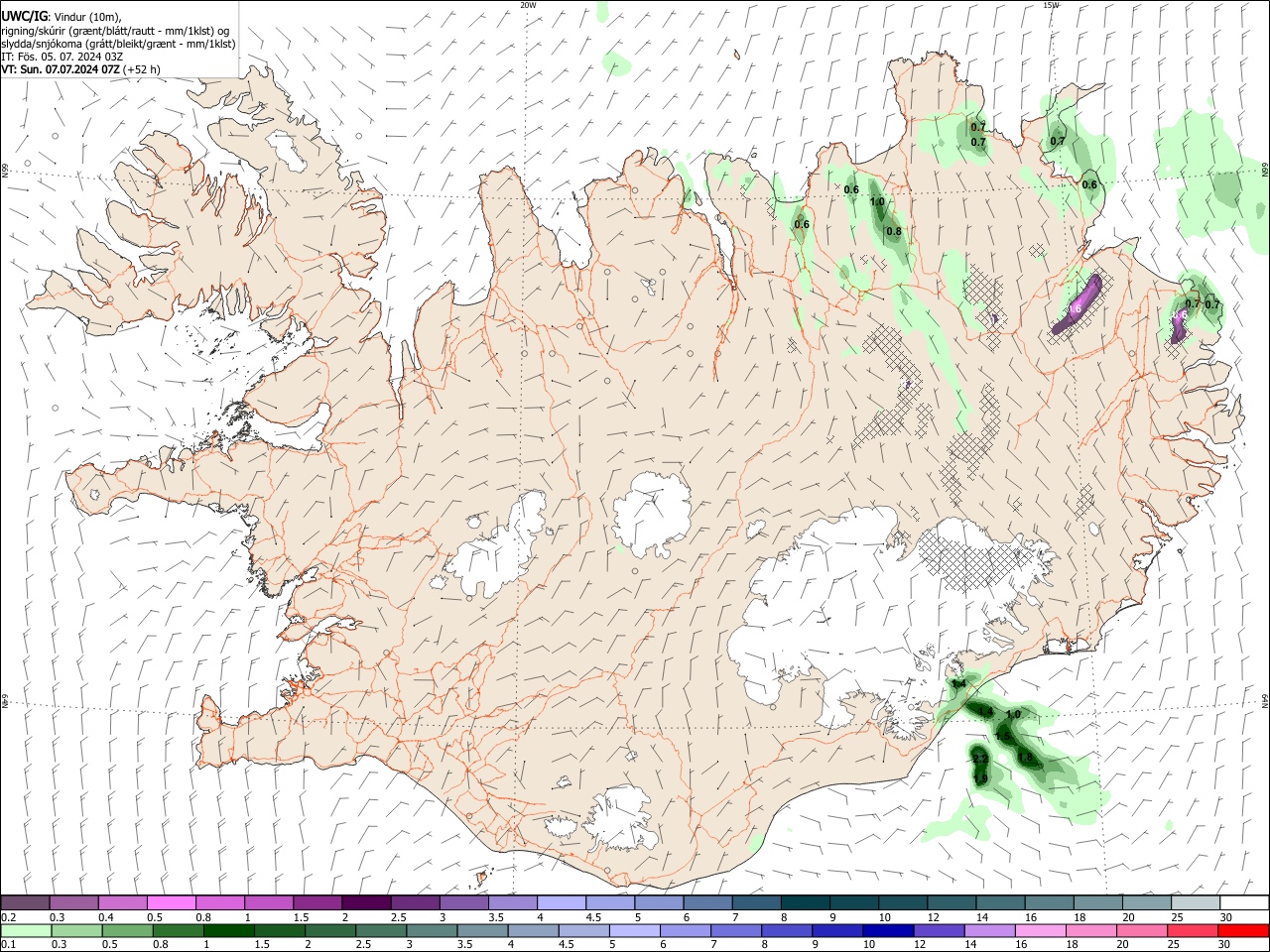Click the bottom-row green swatch starting at 0.8

tap(178, 931)
